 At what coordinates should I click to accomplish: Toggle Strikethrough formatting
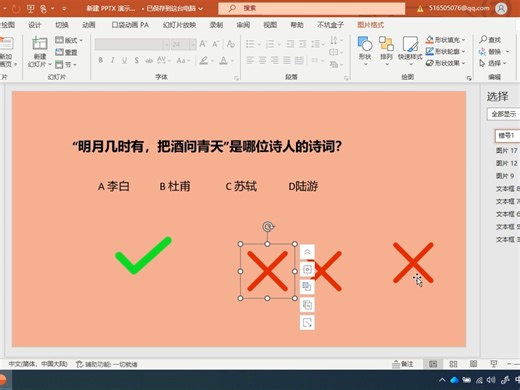click(149, 61)
